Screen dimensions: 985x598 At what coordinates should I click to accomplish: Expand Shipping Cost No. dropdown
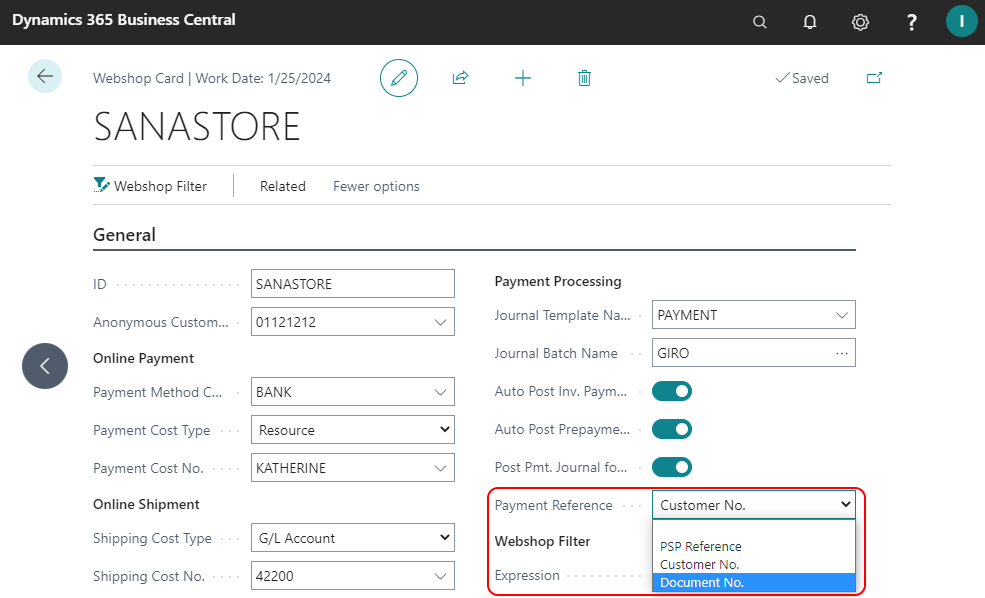[440, 576]
